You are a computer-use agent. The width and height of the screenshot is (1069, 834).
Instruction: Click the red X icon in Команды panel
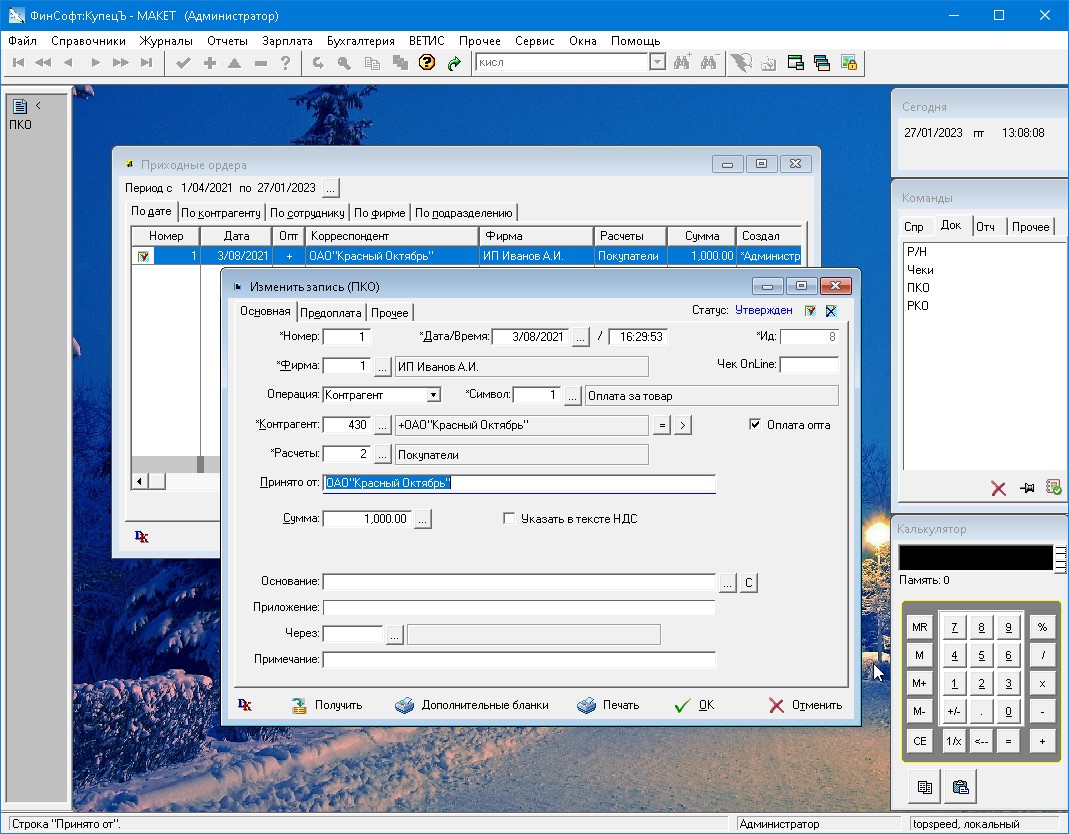click(998, 488)
